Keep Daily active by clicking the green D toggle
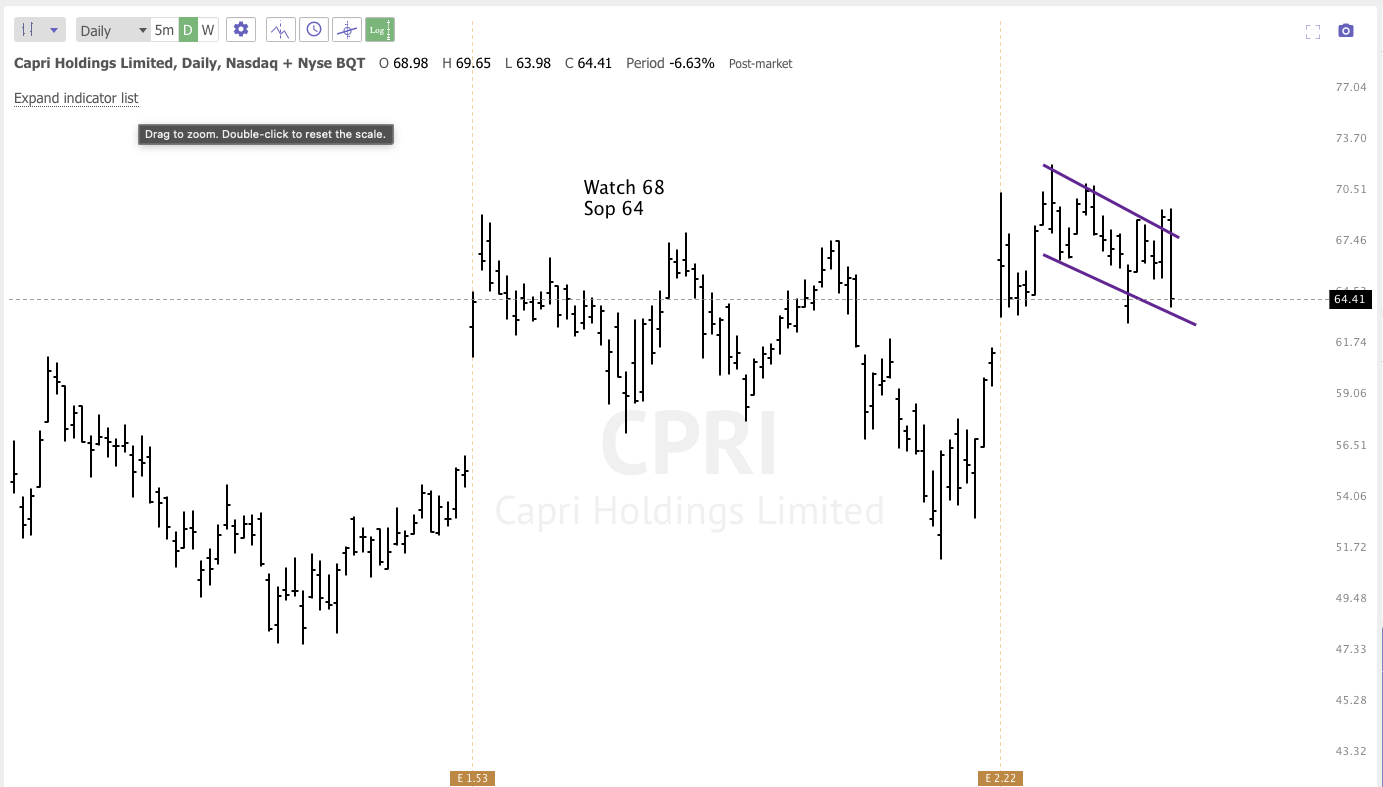 (186, 29)
